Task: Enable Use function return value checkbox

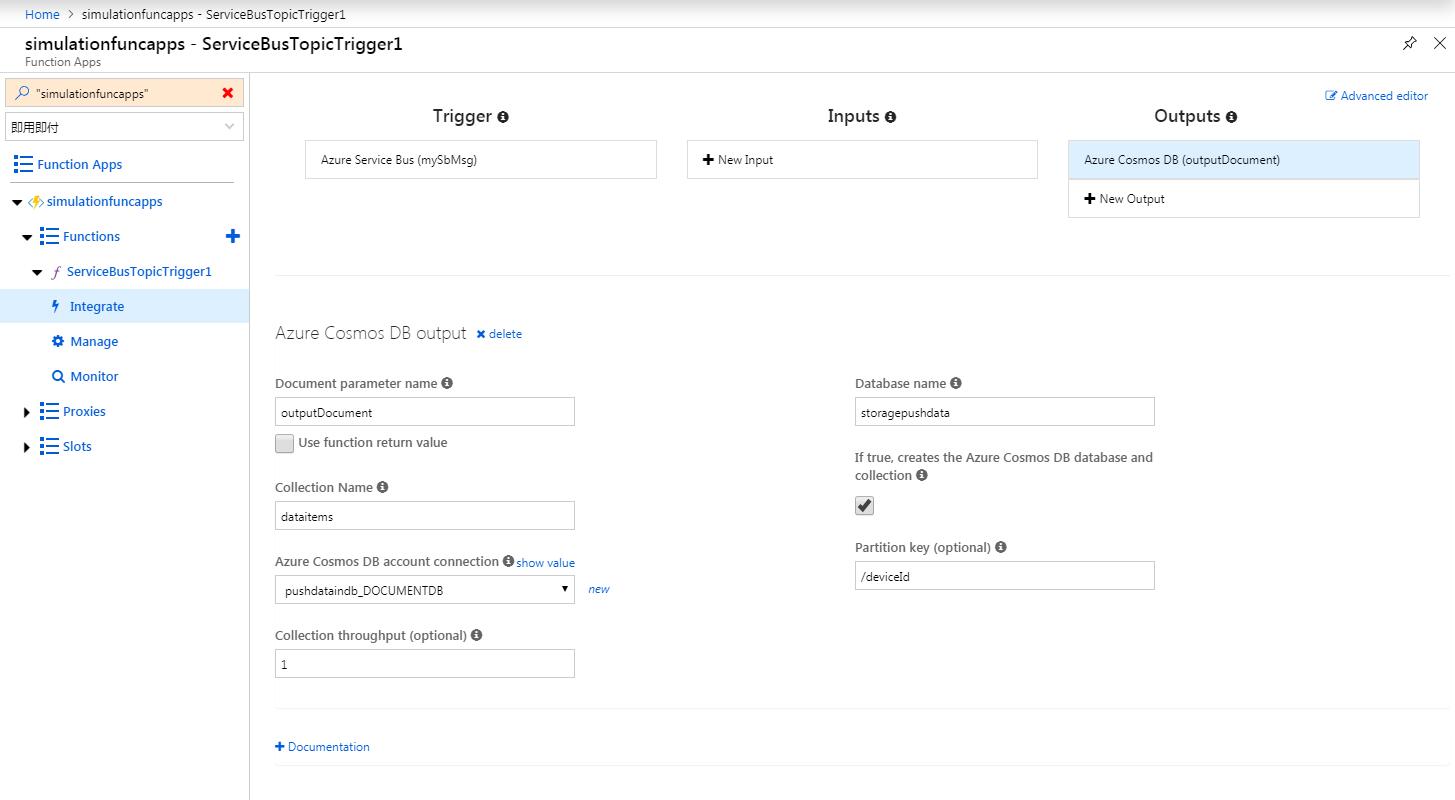Action: click(x=285, y=443)
